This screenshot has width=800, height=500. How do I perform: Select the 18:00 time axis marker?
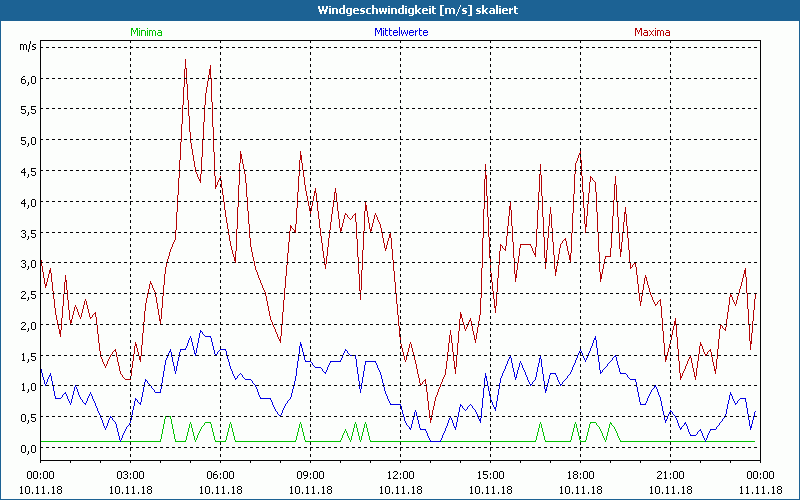coord(581,474)
